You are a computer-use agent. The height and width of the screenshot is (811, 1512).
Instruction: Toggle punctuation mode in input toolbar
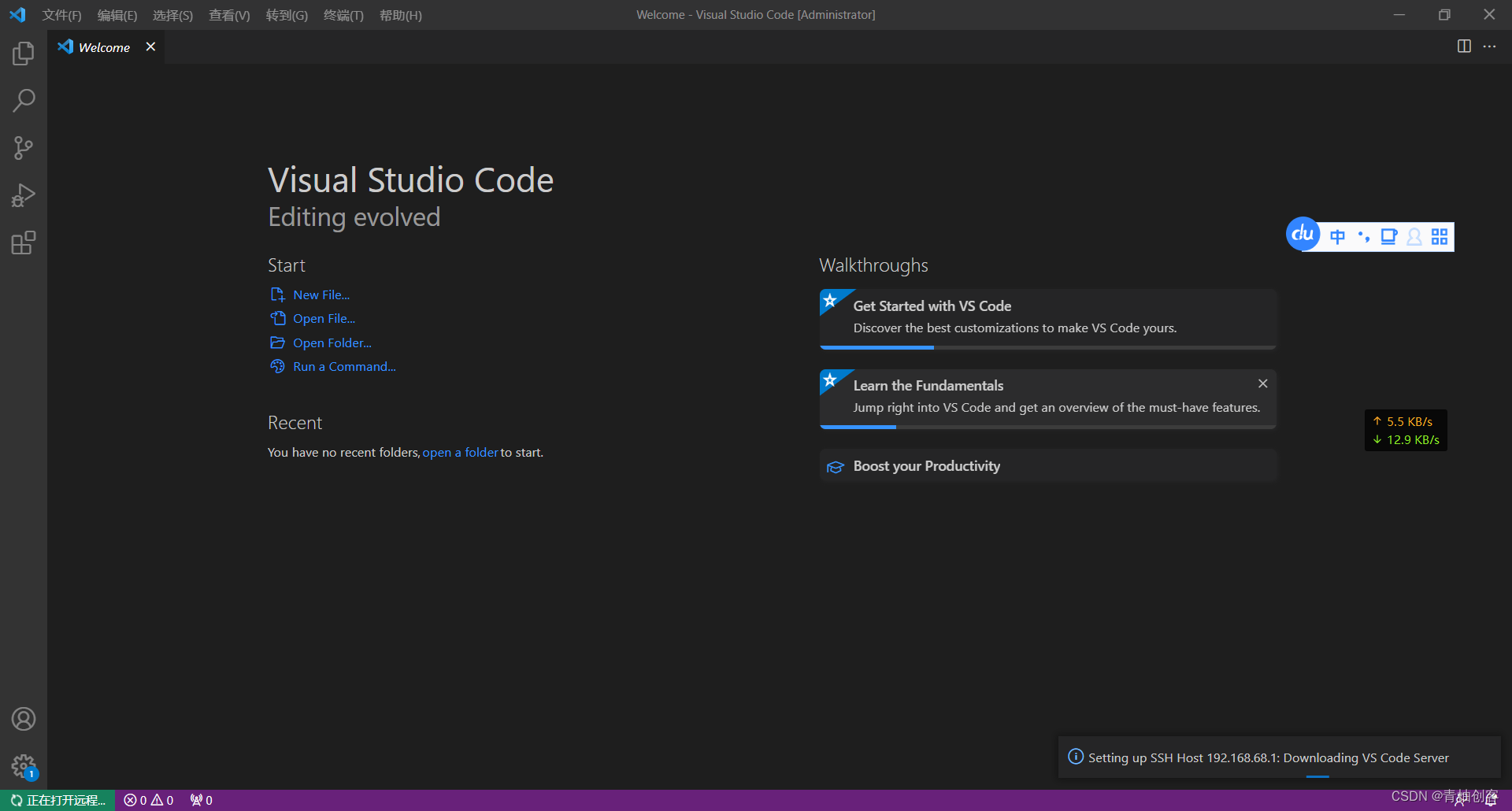pyautogui.click(x=1364, y=236)
